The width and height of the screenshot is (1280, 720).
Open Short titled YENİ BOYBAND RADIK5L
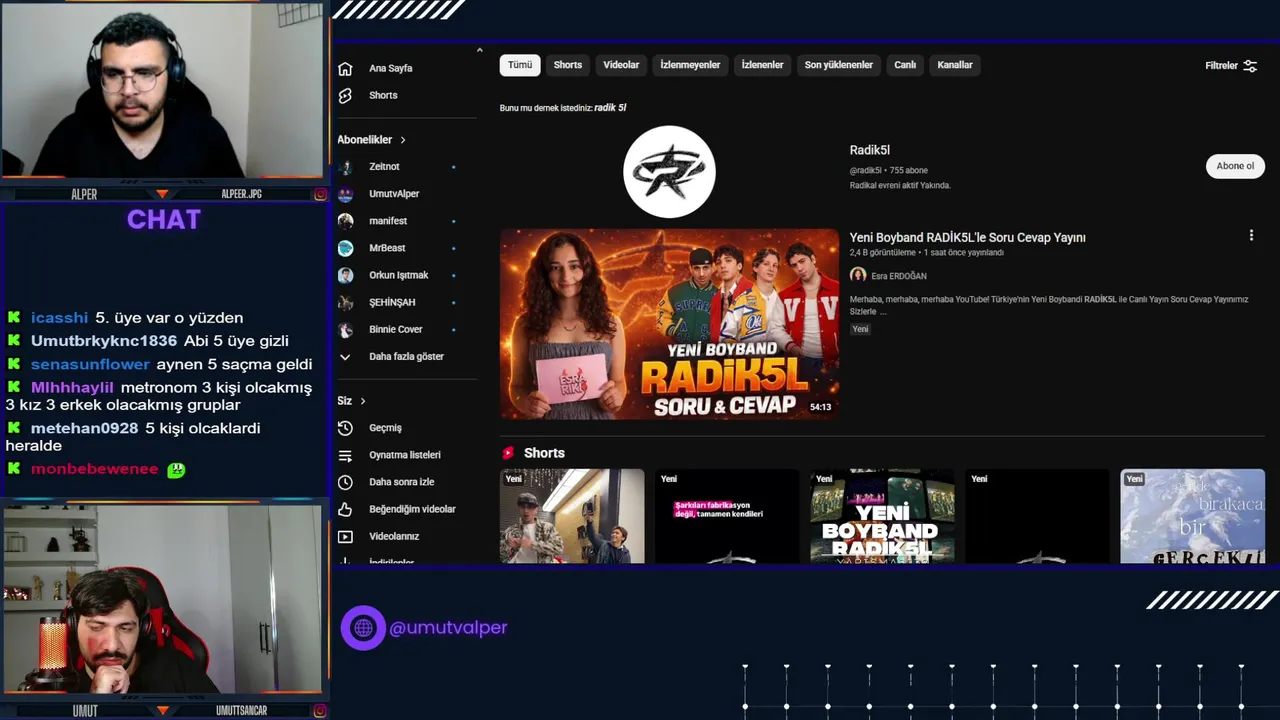click(x=882, y=516)
